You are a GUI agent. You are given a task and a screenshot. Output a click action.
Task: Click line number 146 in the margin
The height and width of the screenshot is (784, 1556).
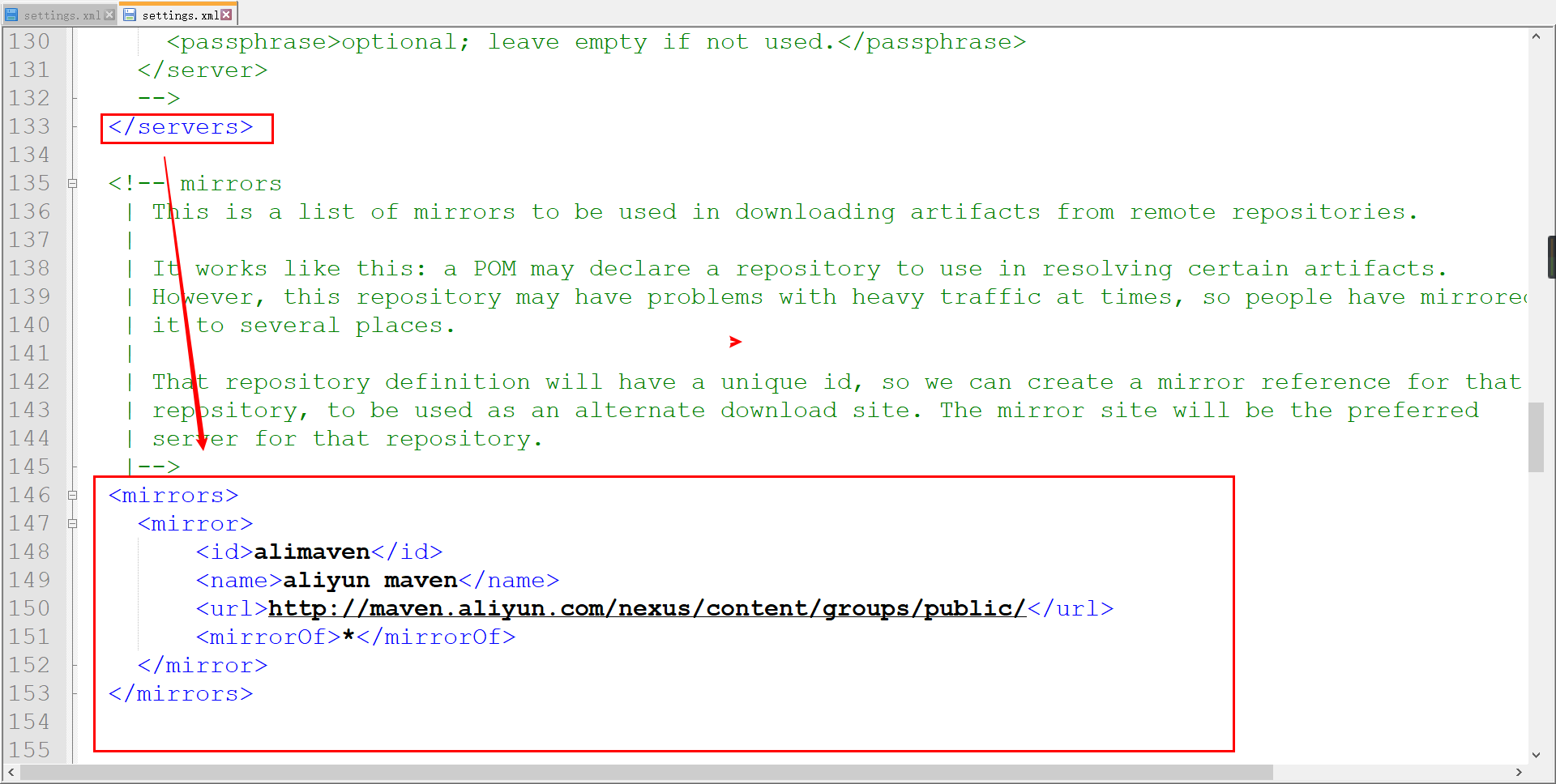click(x=29, y=495)
